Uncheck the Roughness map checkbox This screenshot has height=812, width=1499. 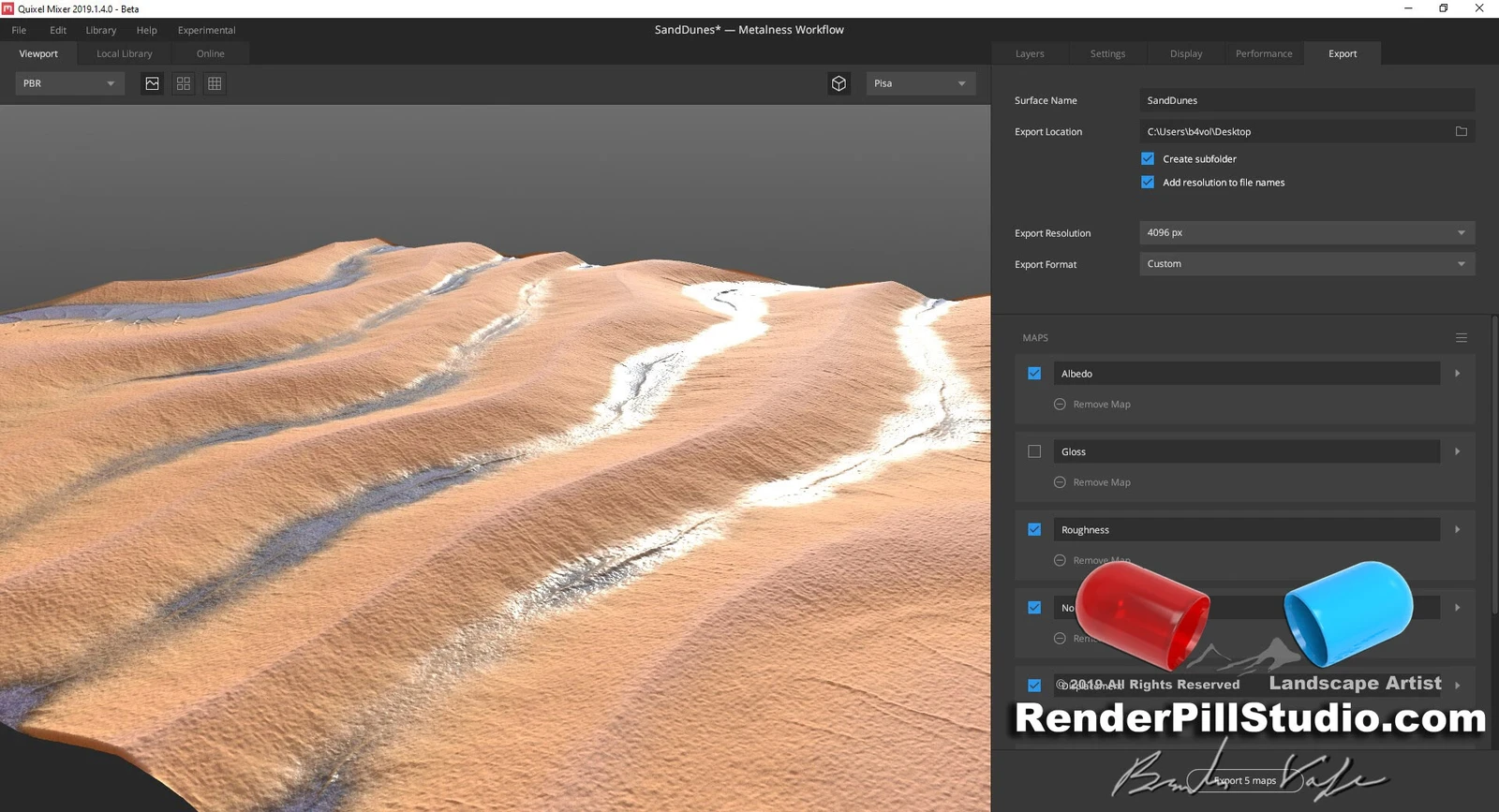[x=1034, y=529]
